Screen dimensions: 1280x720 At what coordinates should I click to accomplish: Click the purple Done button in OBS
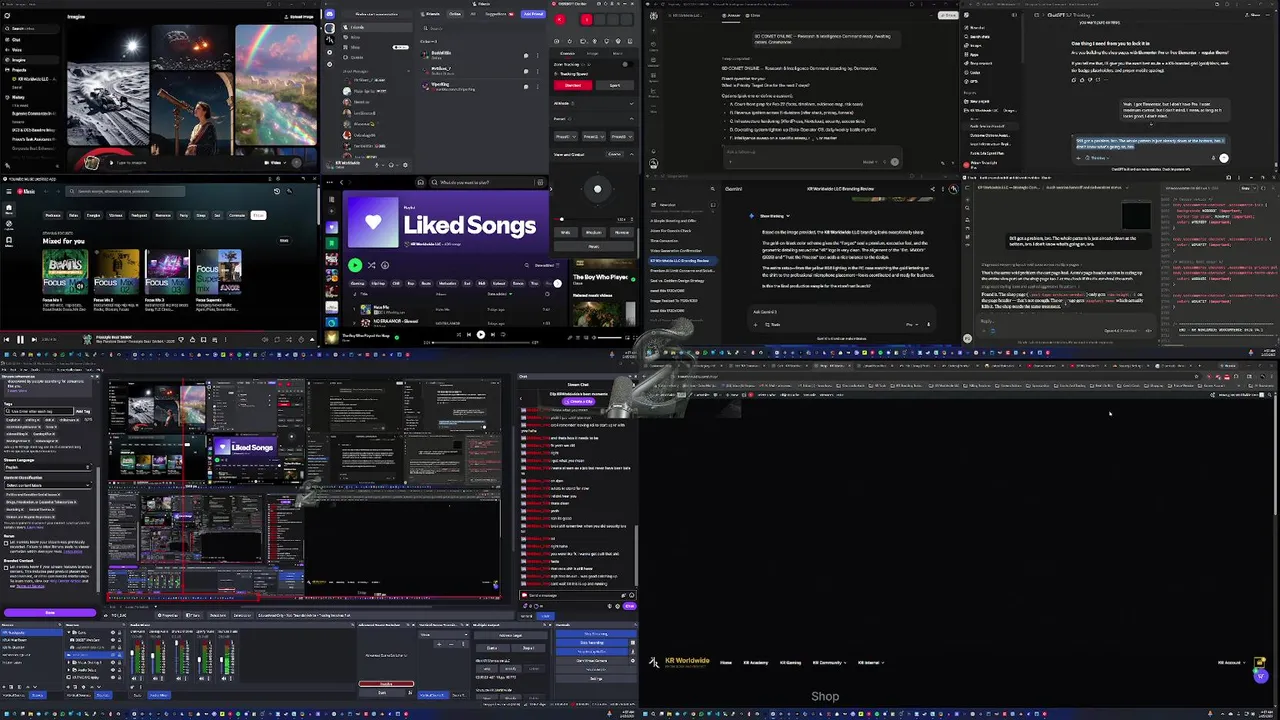pyautogui.click(x=50, y=613)
